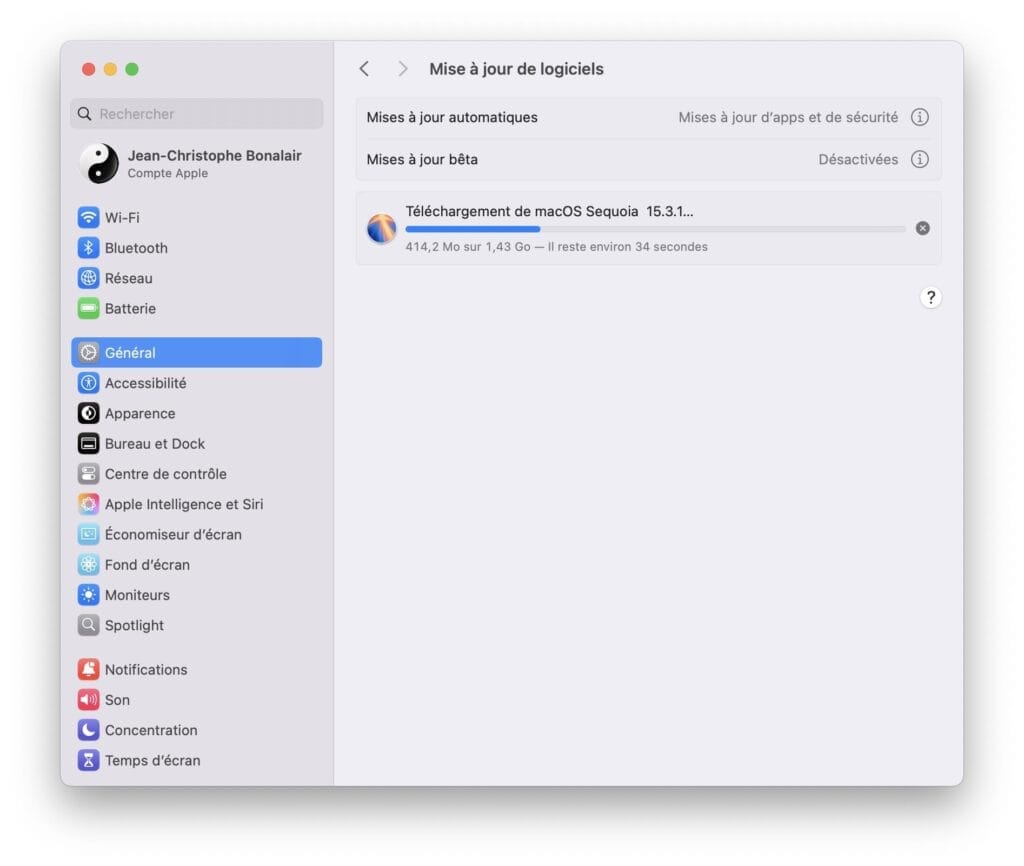Open info for Mises à jour automatiques
The width and height of the screenshot is (1024, 866).
coord(920,117)
